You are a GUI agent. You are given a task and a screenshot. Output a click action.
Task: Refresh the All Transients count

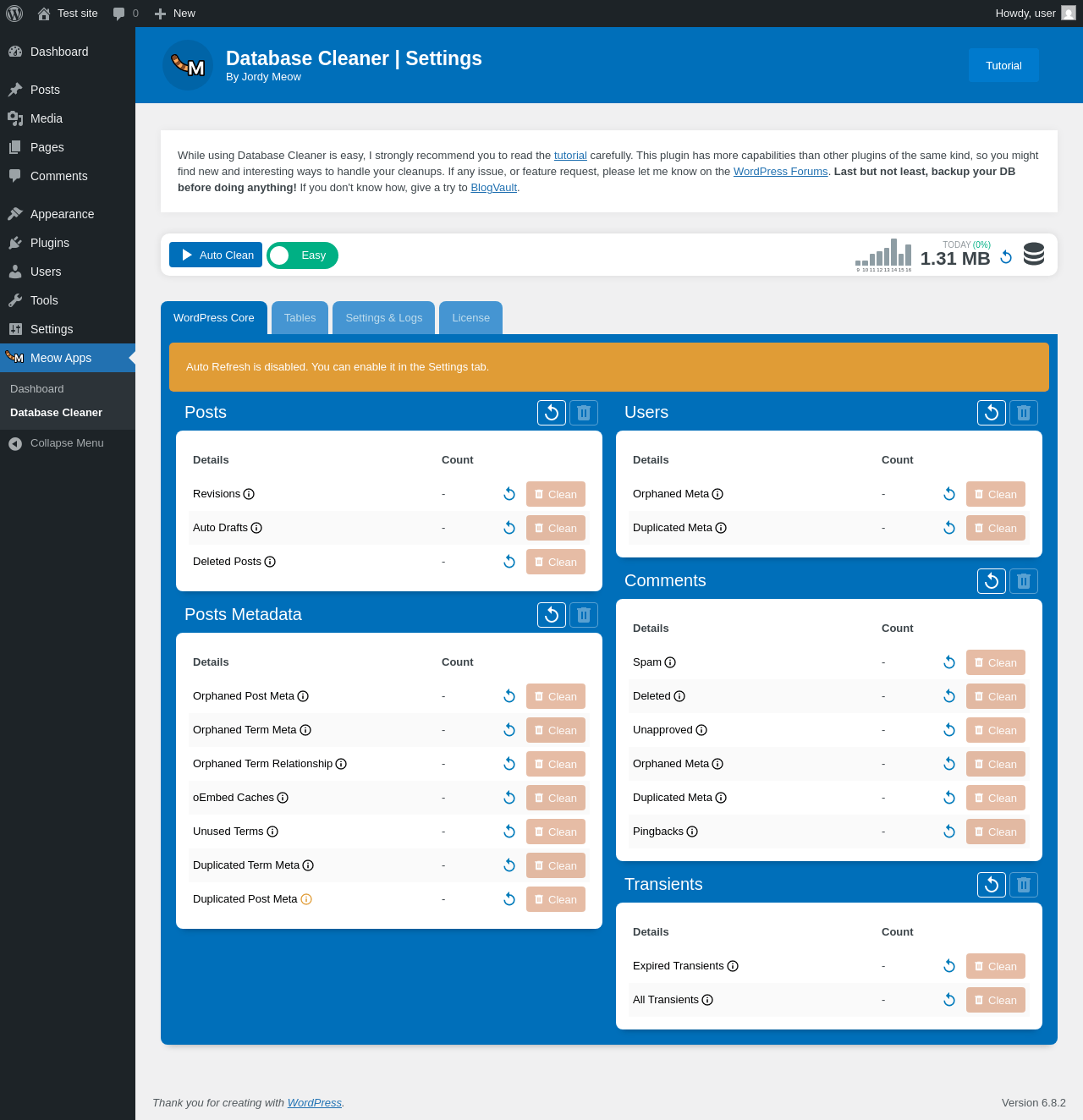949,1000
